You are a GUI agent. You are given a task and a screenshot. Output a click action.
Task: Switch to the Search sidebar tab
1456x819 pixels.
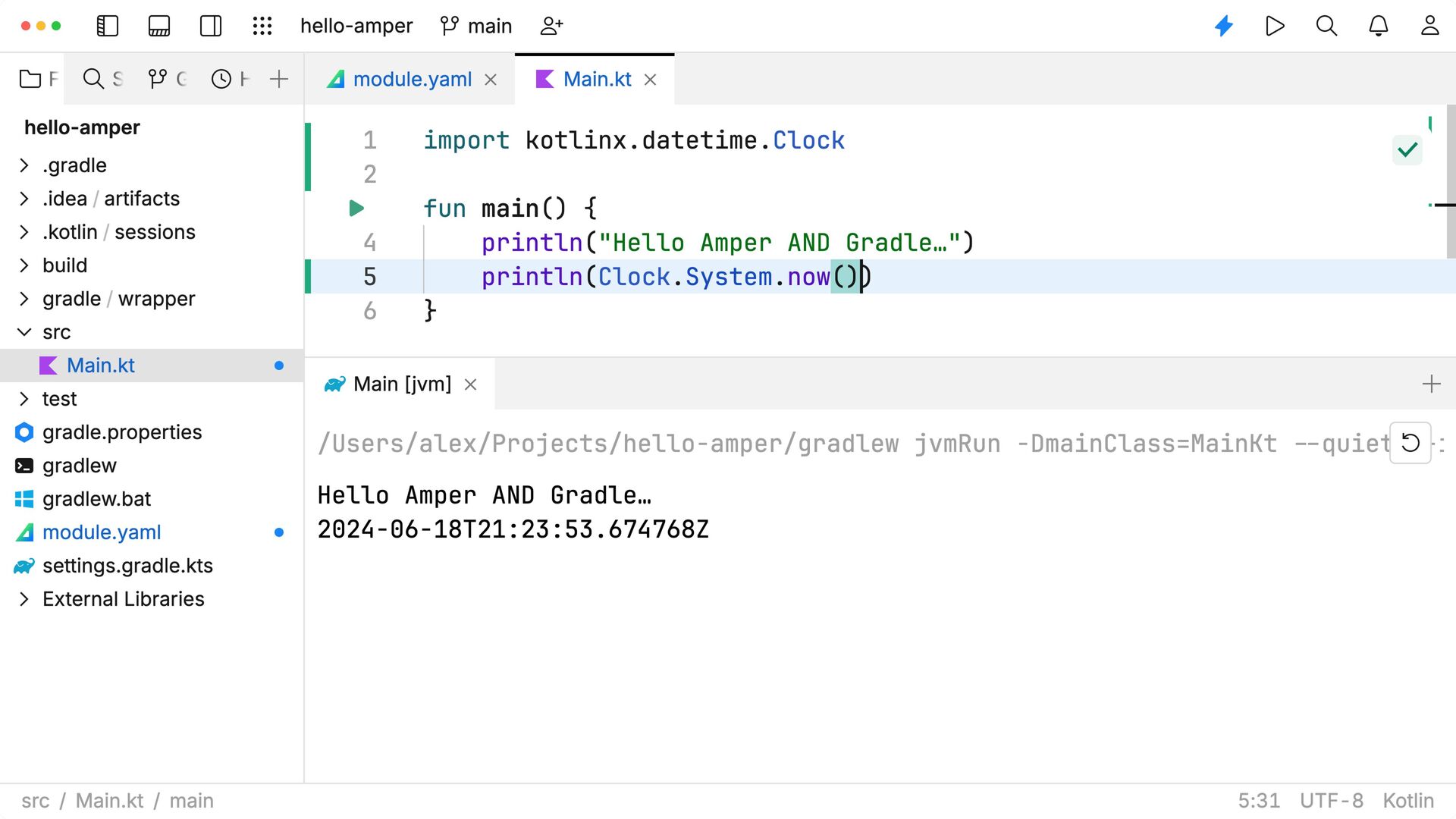pyautogui.click(x=102, y=79)
